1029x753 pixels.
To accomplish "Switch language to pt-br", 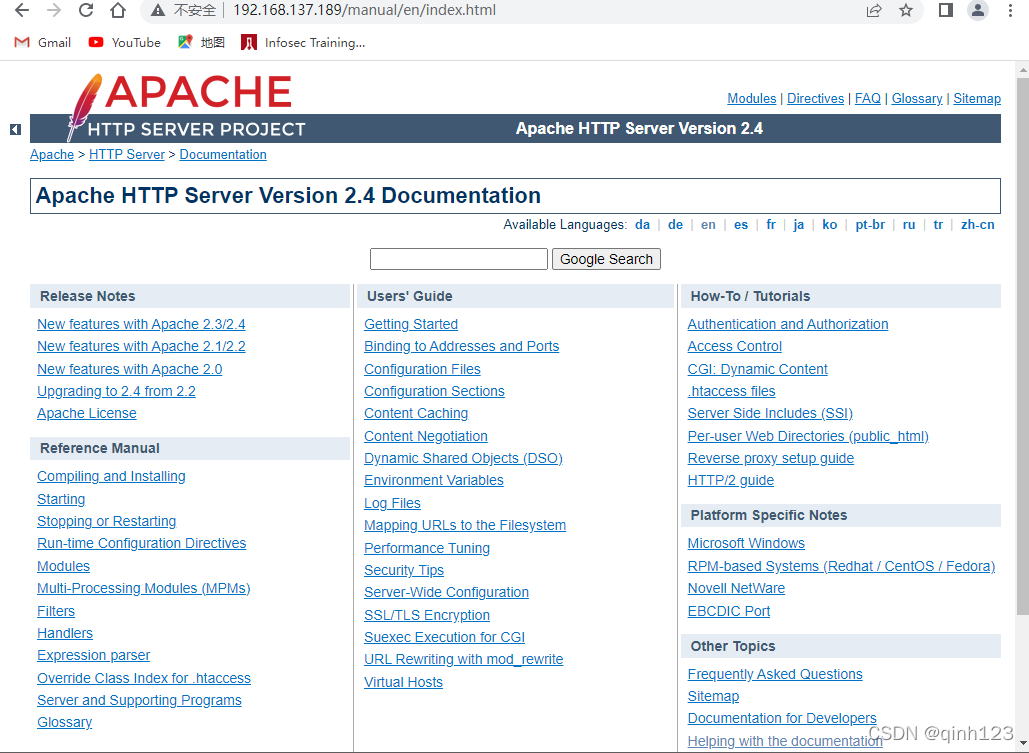I will pos(870,225).
